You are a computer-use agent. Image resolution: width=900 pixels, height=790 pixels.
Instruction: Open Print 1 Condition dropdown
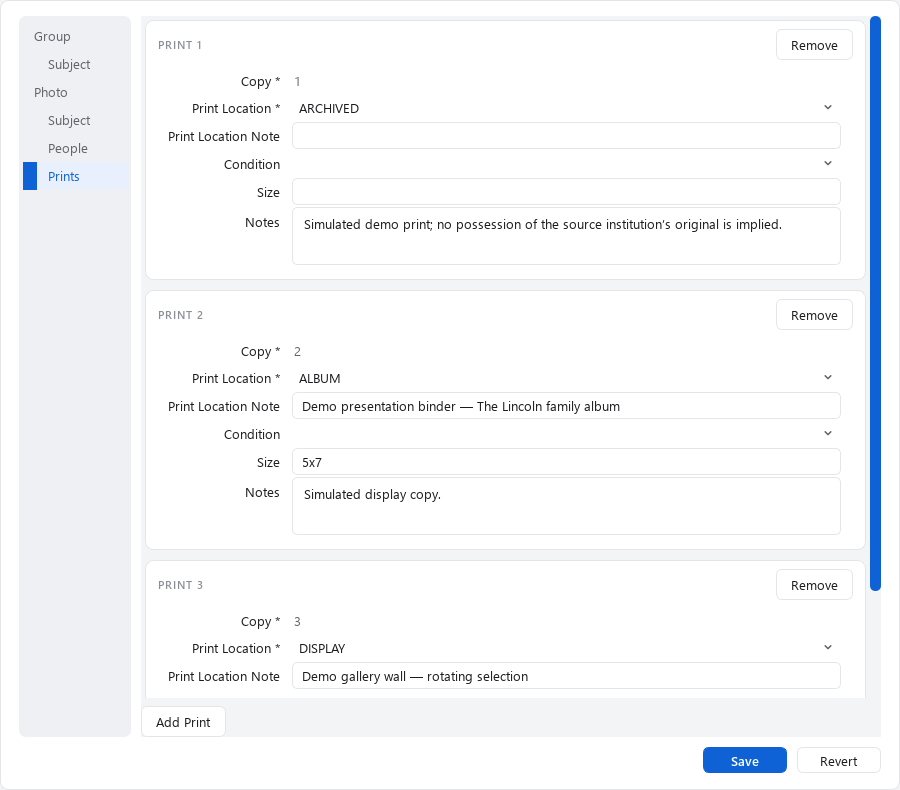566,164
